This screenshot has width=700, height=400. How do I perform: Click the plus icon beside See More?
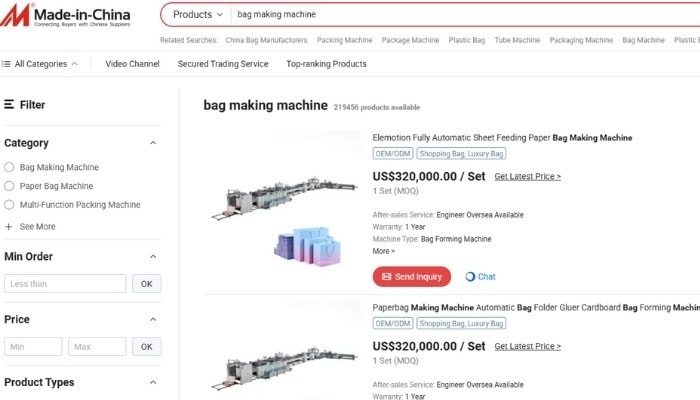[x=9, y=227]
